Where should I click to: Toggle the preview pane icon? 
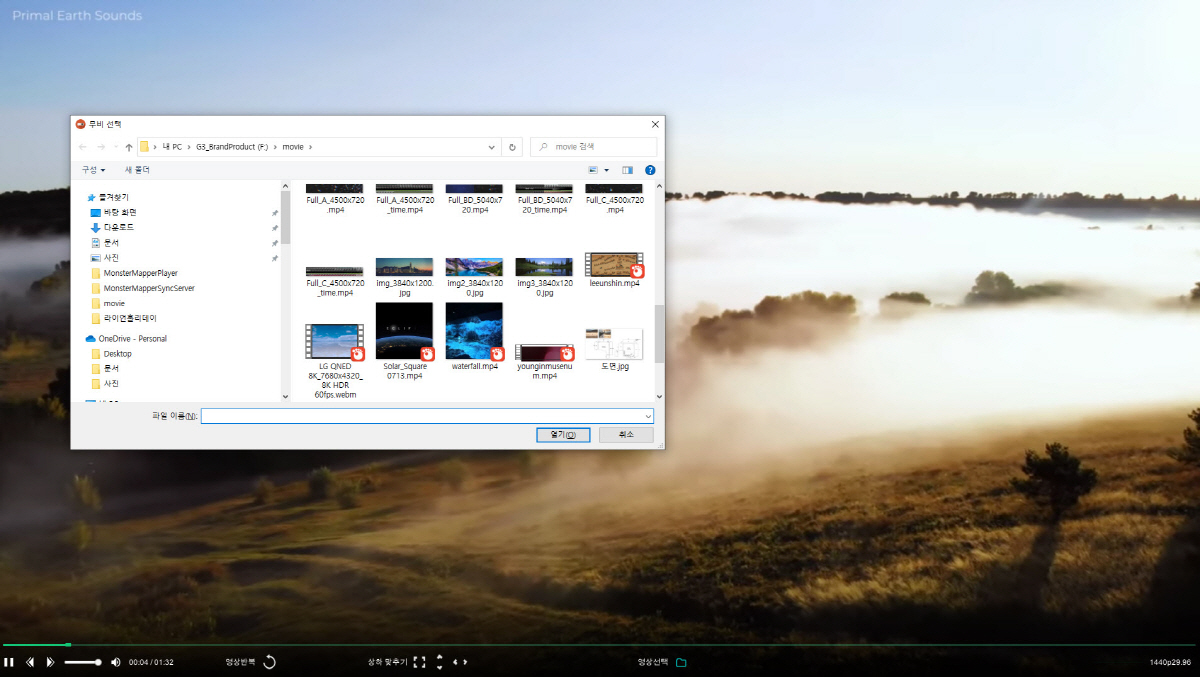click(x=628, y=170)
